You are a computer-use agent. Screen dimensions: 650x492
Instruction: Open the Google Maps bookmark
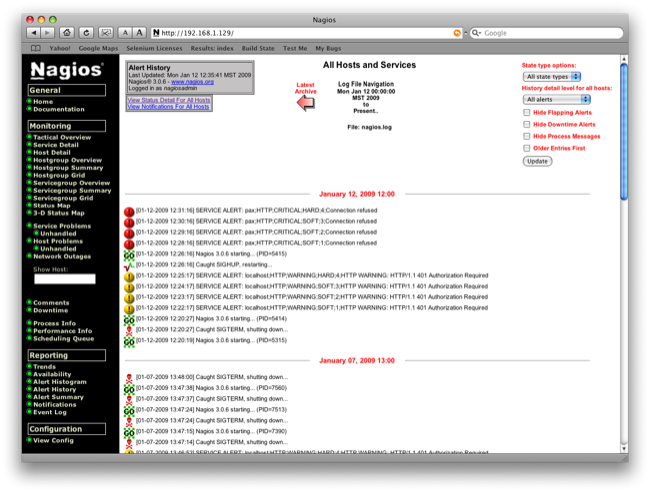tap(98, 48)
